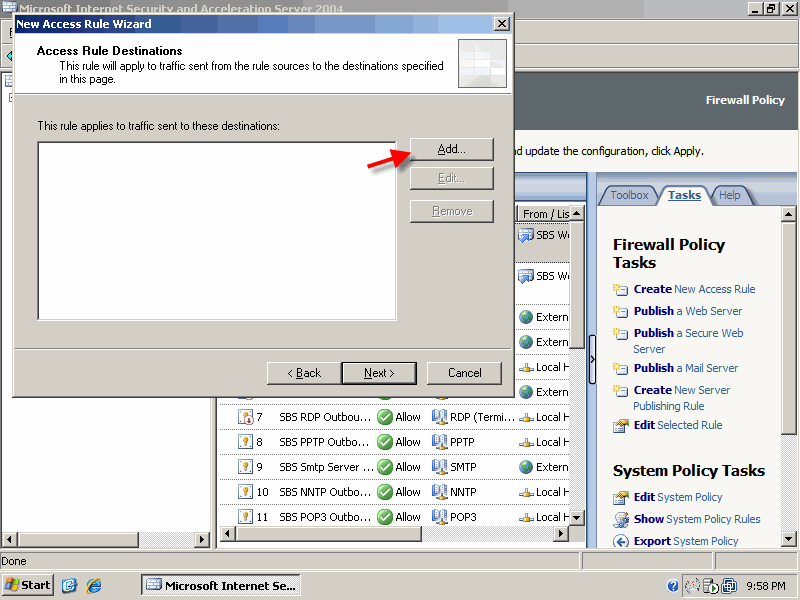Click the blue overlapping squares tray icon
This screenshot has height=600, width=800.
click(730, 586)
